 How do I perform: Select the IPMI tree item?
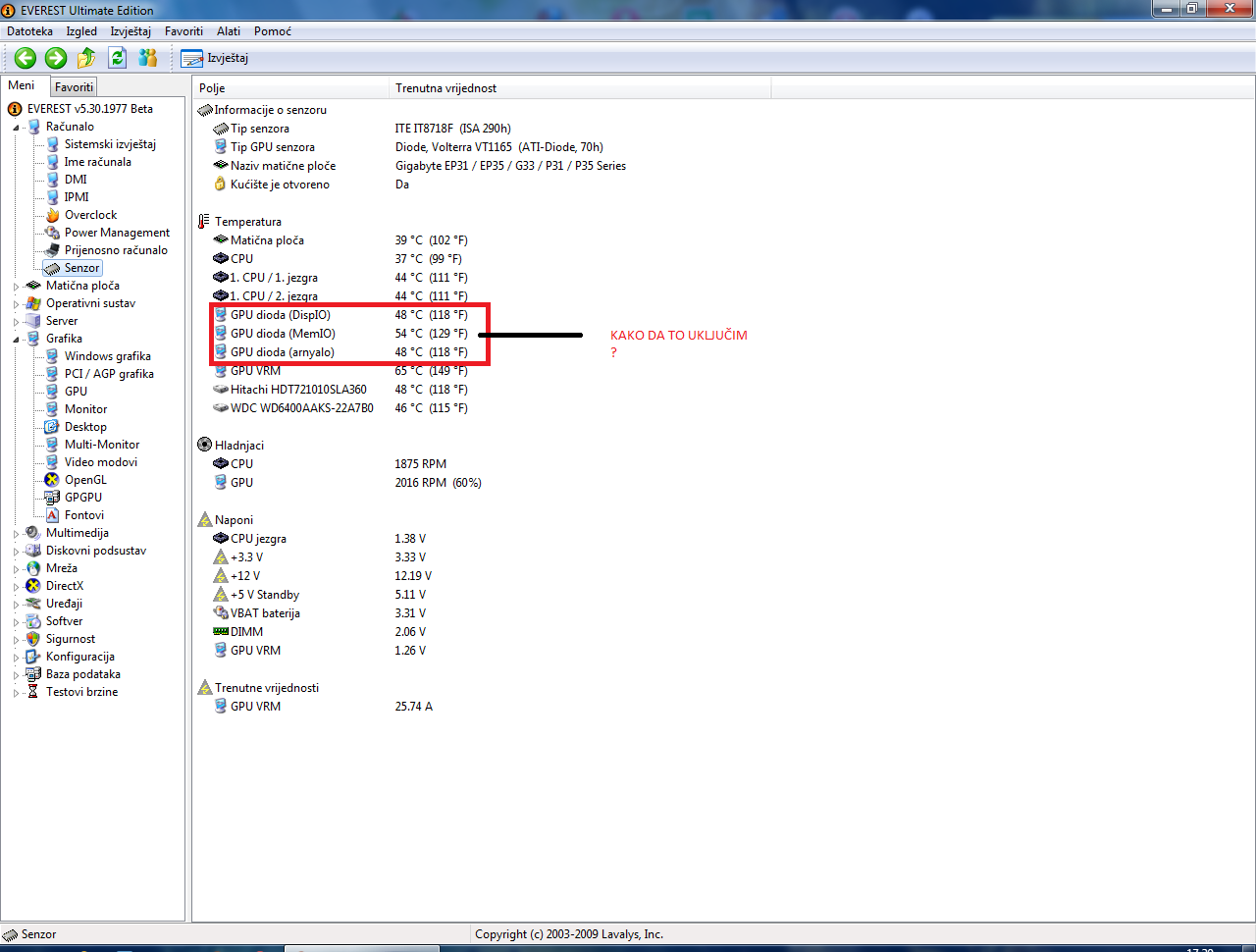(x=77, y=197)
